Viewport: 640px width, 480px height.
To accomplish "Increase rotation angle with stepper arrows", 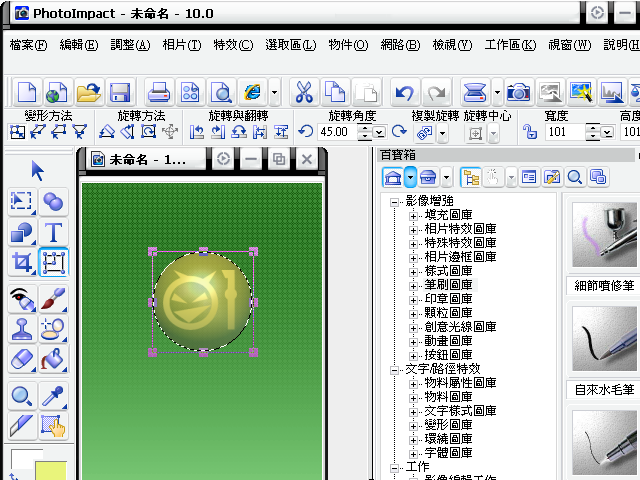I will pos(365,128).
